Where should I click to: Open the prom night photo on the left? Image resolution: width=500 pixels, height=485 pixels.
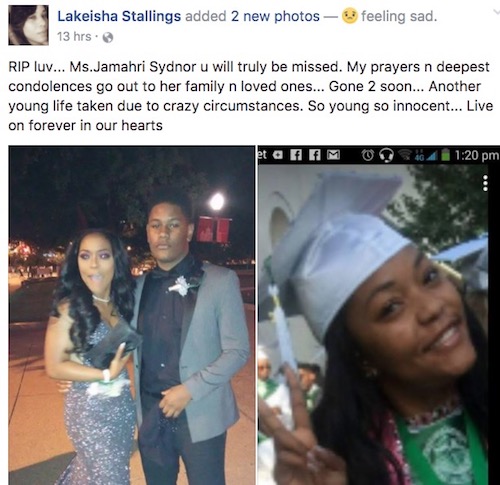point(132,315)
